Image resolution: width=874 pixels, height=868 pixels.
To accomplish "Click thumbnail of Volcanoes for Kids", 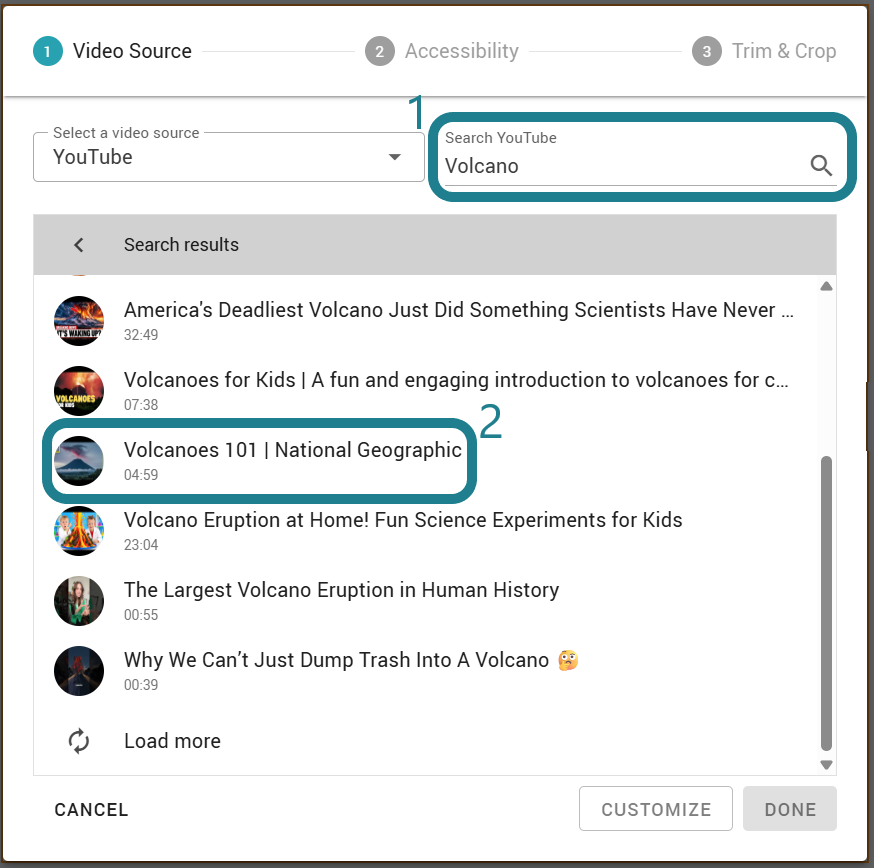I will [79, 391].
